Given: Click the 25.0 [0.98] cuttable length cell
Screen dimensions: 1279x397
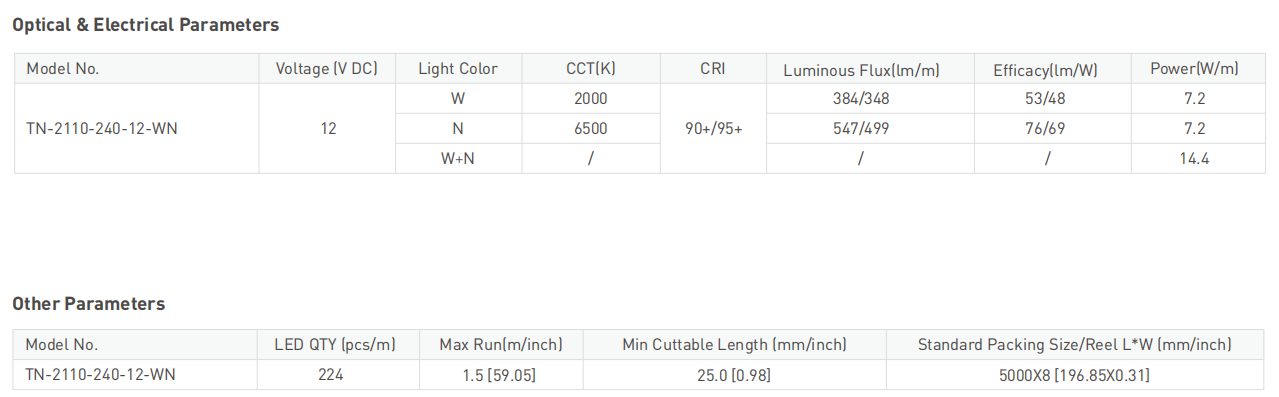Looking at the screenshot, I should pyautogui.click(x=734, y=375).
